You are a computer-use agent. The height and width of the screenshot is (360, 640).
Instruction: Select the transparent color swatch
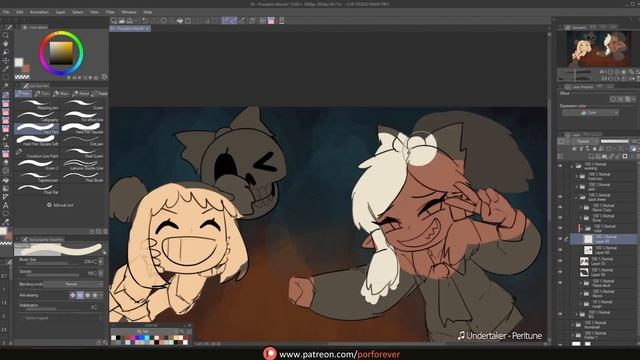(22, 77)
